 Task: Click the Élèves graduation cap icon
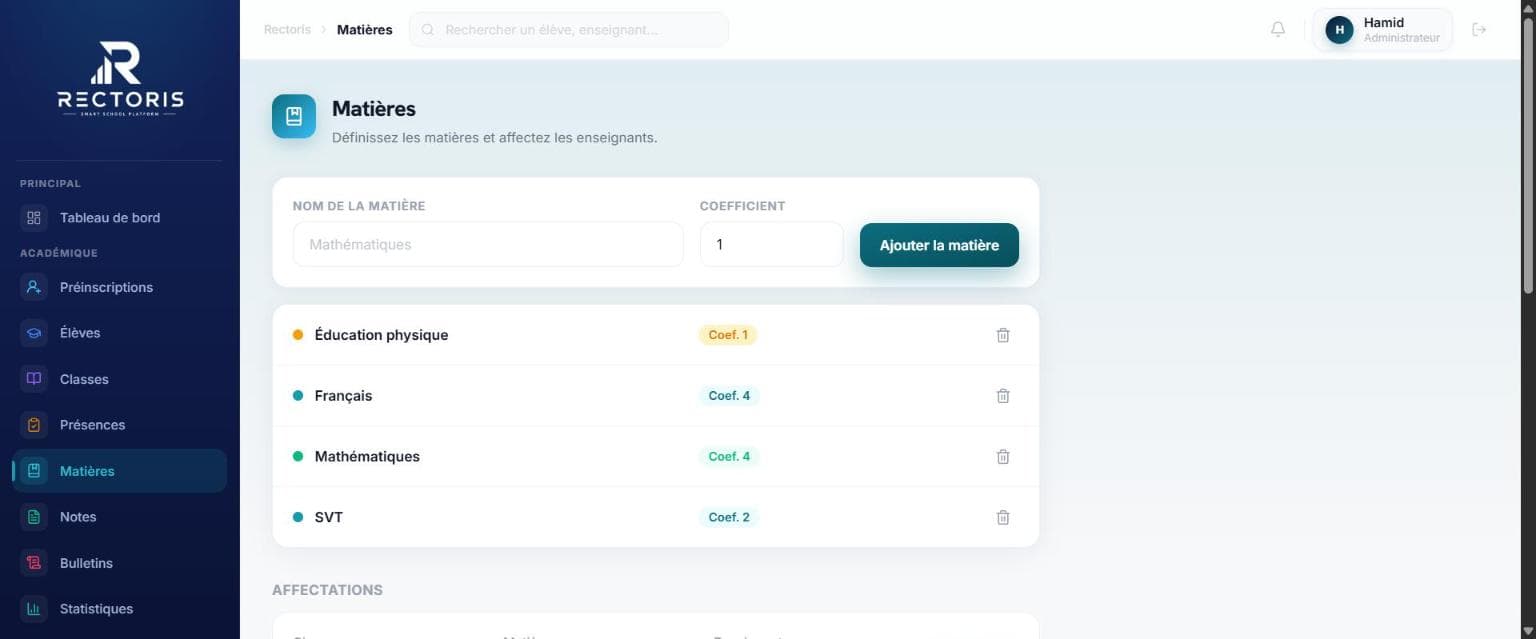pyautogui.click(x=34, y=333)
